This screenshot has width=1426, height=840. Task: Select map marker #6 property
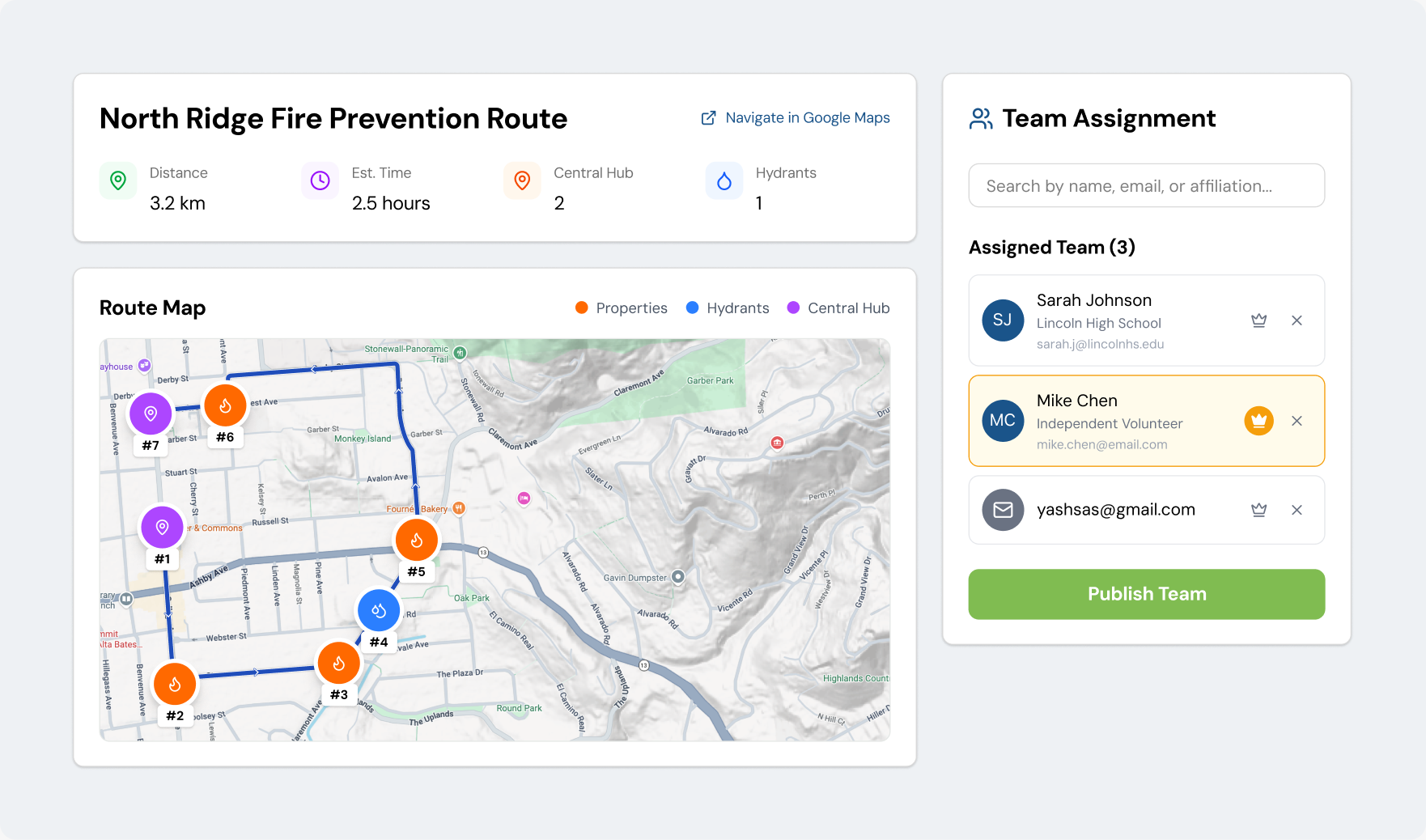point(225,405)
